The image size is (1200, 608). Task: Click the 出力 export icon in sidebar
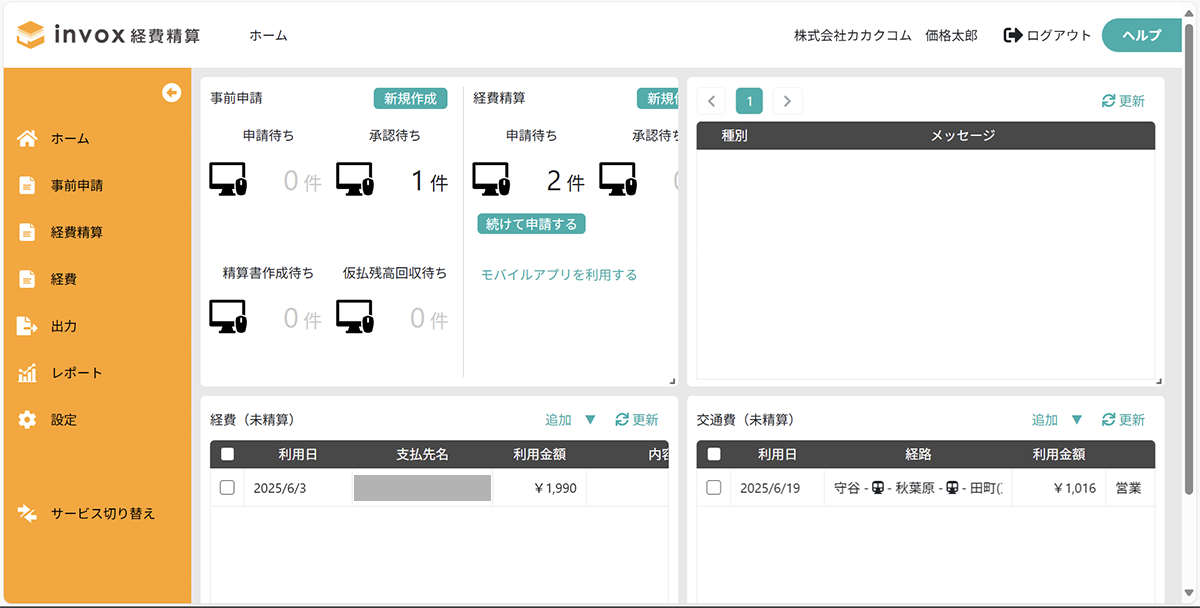27,326
